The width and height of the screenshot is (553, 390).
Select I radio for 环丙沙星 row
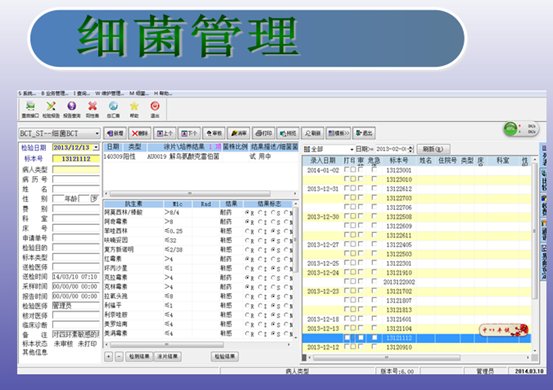pos(260,268)
